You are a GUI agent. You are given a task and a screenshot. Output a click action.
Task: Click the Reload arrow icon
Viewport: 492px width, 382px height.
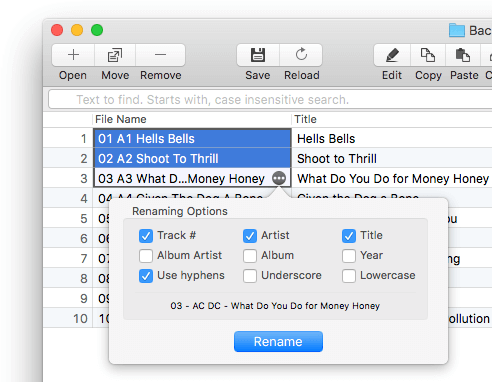(301, 54)
